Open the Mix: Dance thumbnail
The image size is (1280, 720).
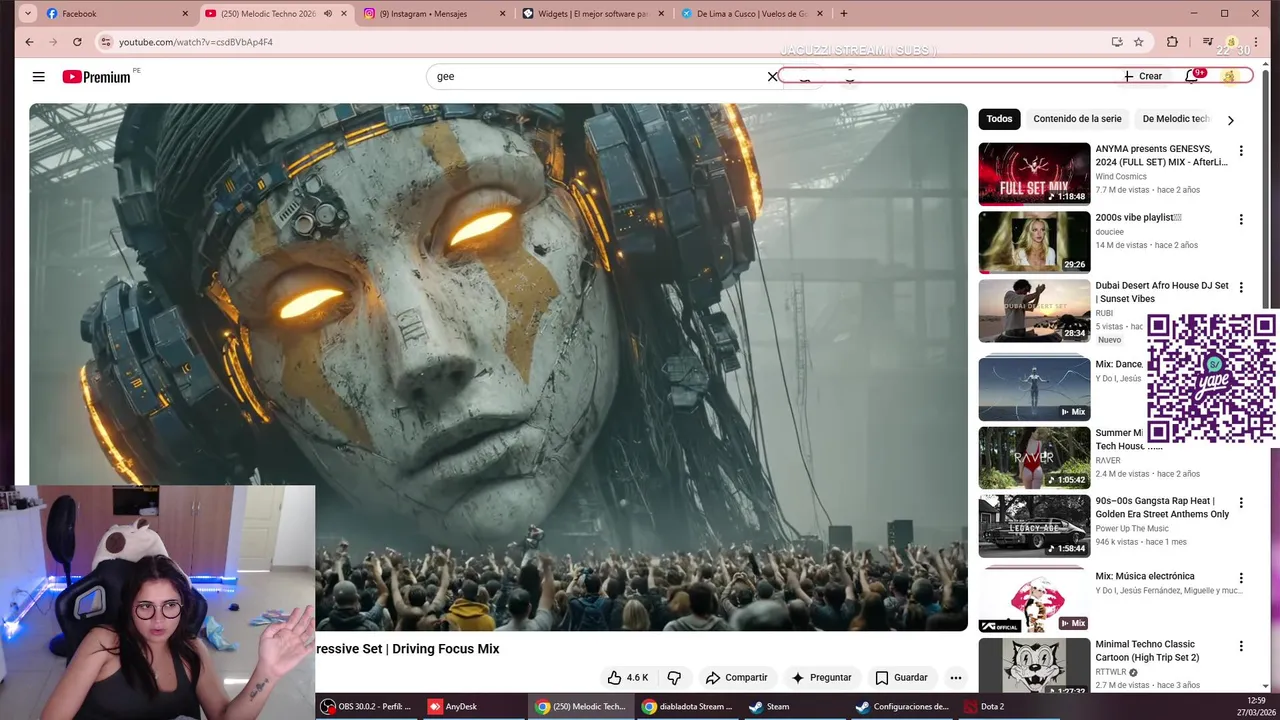click(1034, 388)
